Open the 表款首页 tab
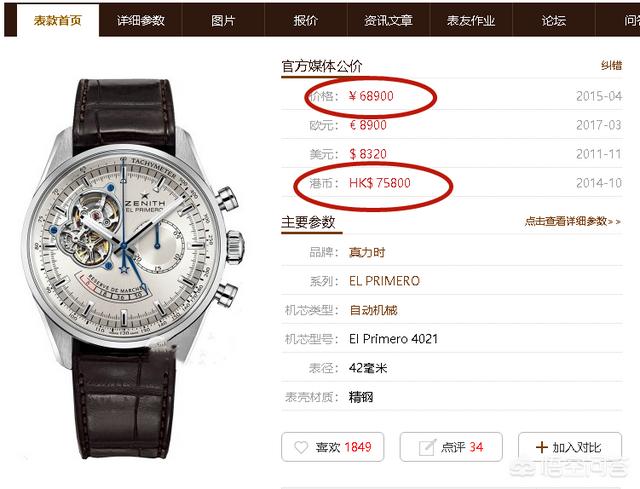This screenshot has height=489, width=640. point(58,20)
